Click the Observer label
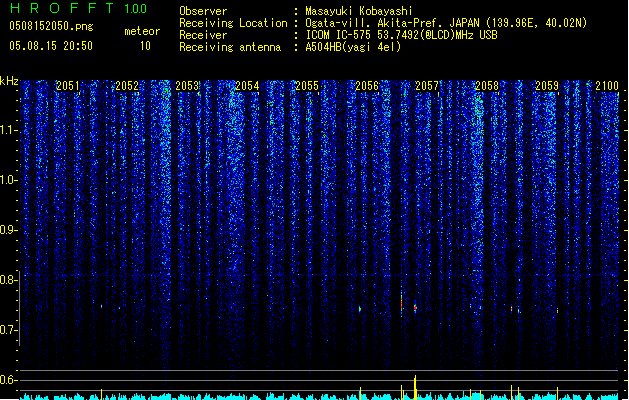 tap(203, 11)
